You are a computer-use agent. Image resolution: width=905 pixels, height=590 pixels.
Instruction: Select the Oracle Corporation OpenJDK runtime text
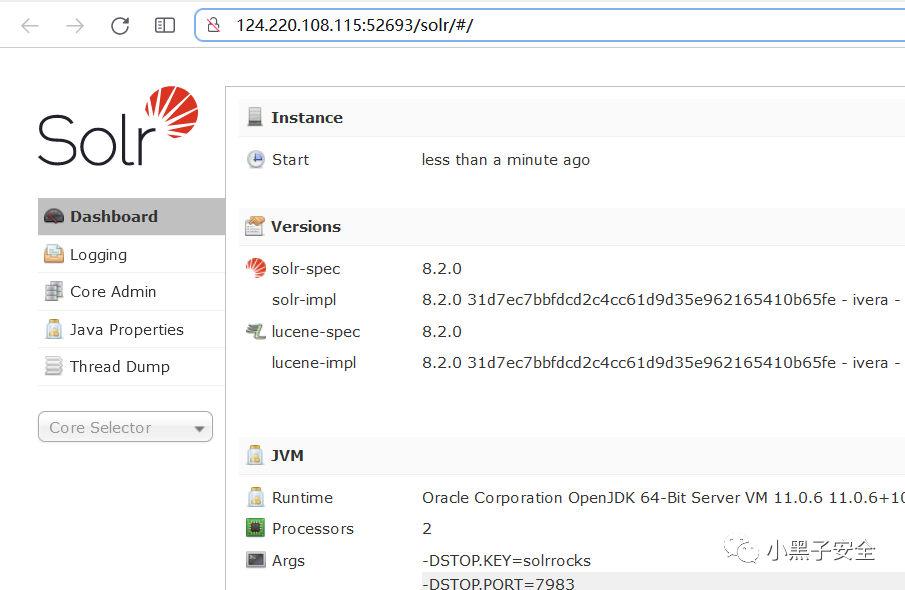coord(663,498)
